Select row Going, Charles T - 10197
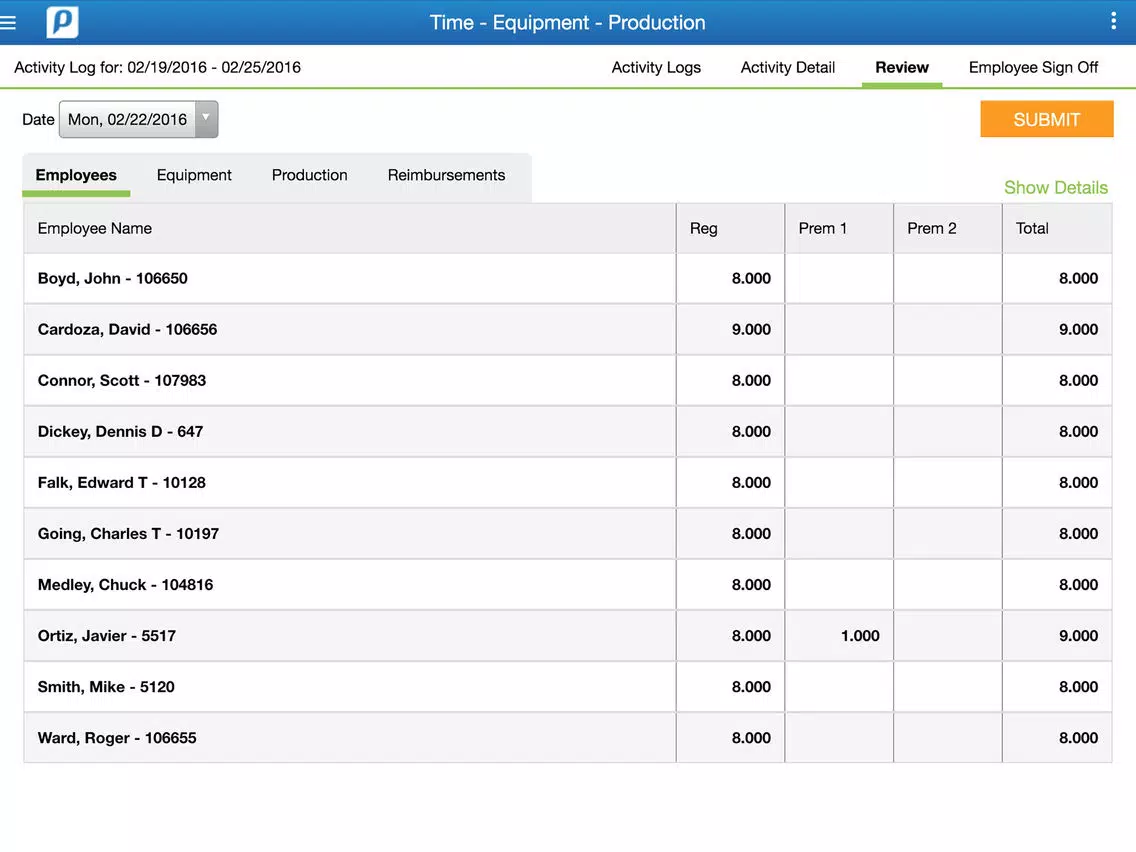Viewport: 1136px width, 852px height. [568, 534]
